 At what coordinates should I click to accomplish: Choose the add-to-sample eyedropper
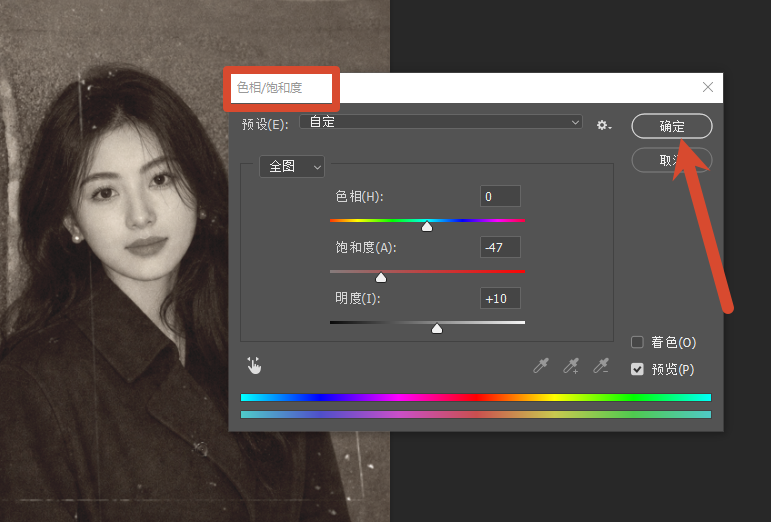571,366
